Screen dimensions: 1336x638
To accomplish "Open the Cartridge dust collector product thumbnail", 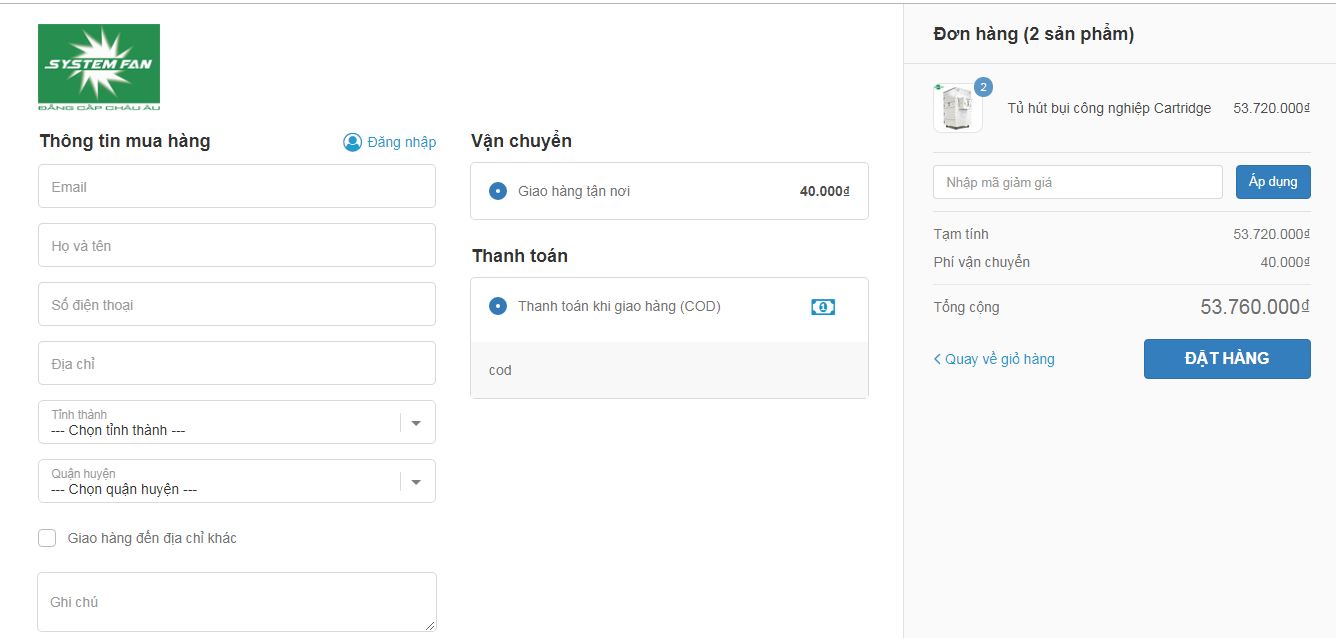I will 957,108.
